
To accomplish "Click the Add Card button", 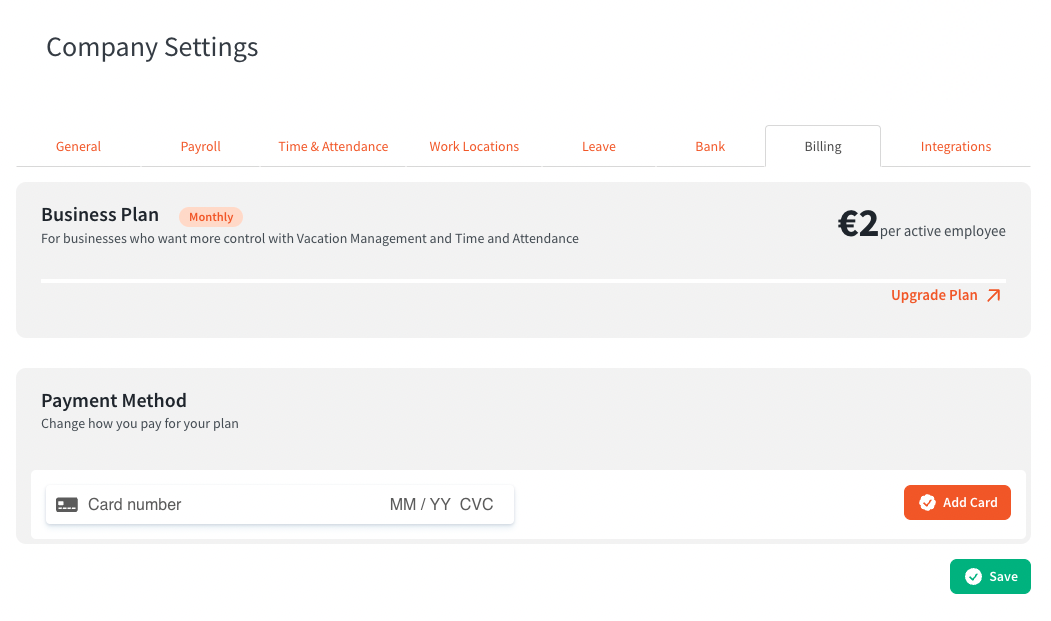I will (957, 502).
